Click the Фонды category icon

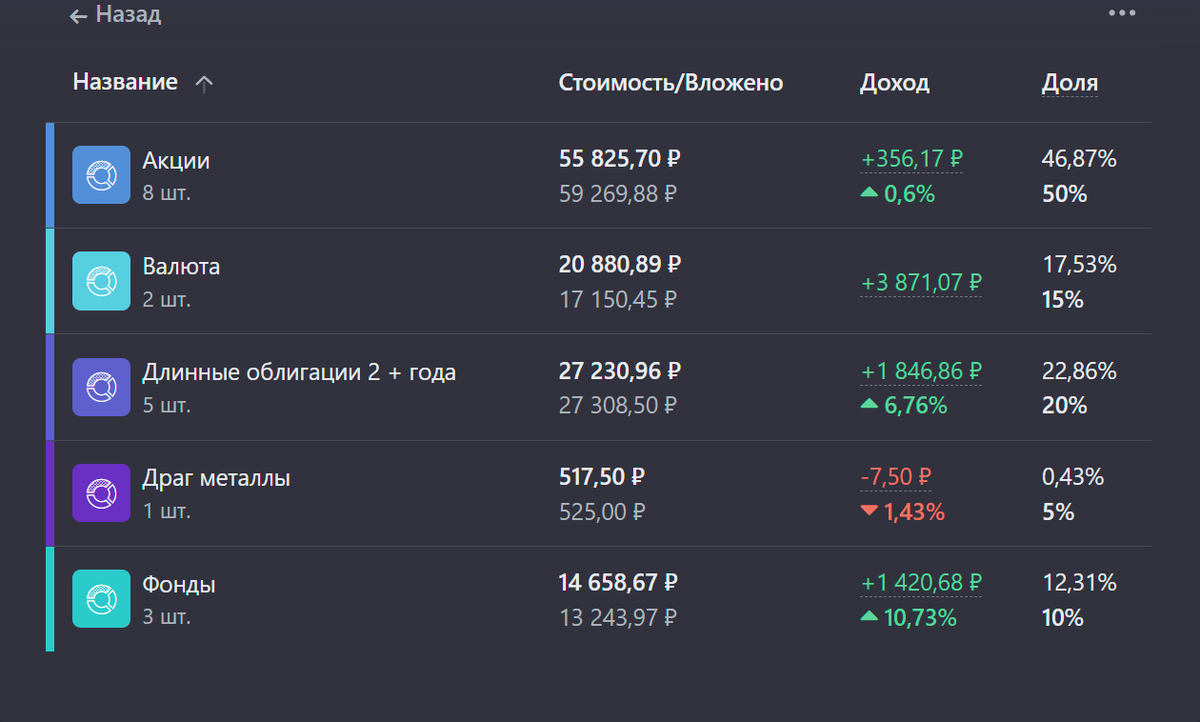(101, 599)
